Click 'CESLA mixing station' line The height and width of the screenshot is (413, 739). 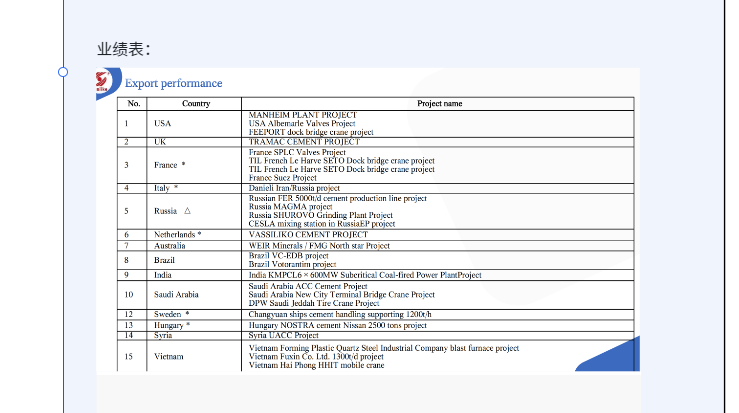322,223
